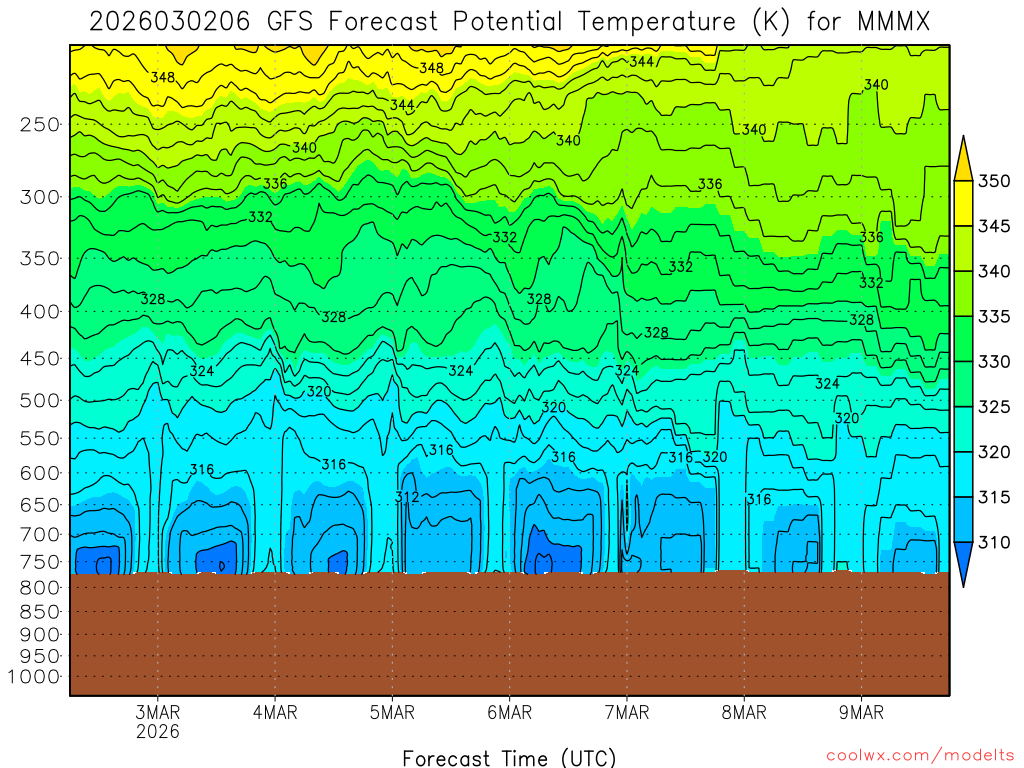Click the "700" pressure level label
Screen dimensions: 1024x768
(x=40, y=535)
